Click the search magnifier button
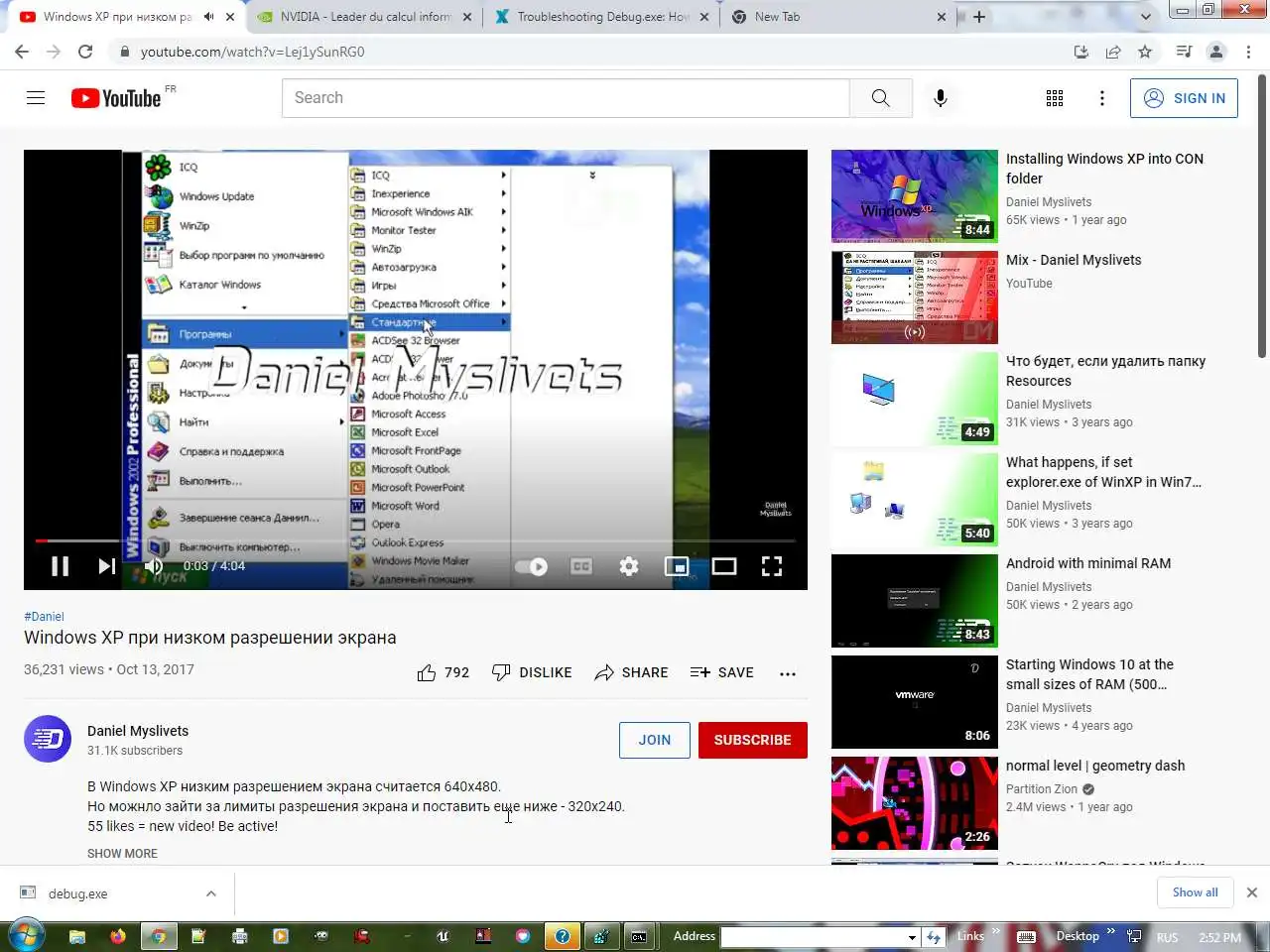 pyautogui.click(x=880, y=98)
